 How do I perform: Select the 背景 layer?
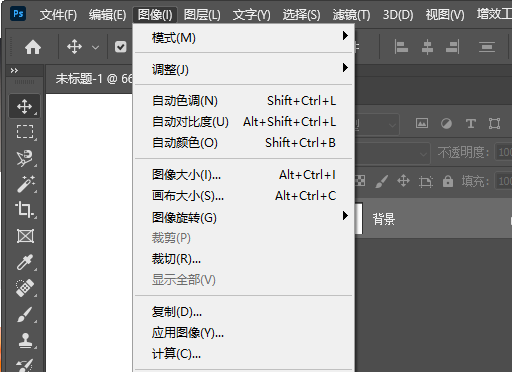(x=433, y=219)
